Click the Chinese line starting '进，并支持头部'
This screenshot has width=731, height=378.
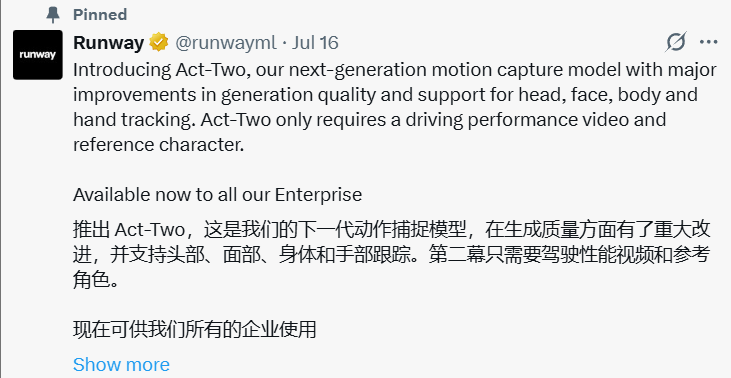(x=392, y=255)
